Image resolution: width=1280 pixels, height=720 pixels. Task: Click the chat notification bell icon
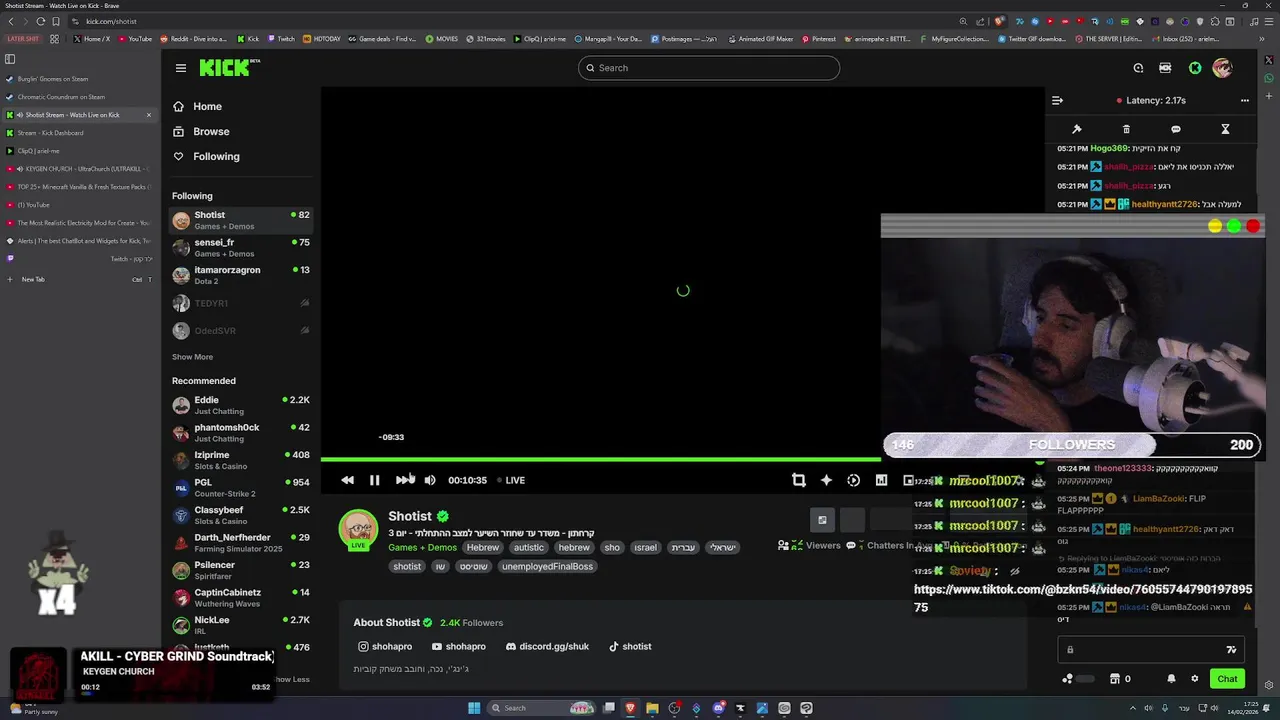click(x=1171, y=679)
